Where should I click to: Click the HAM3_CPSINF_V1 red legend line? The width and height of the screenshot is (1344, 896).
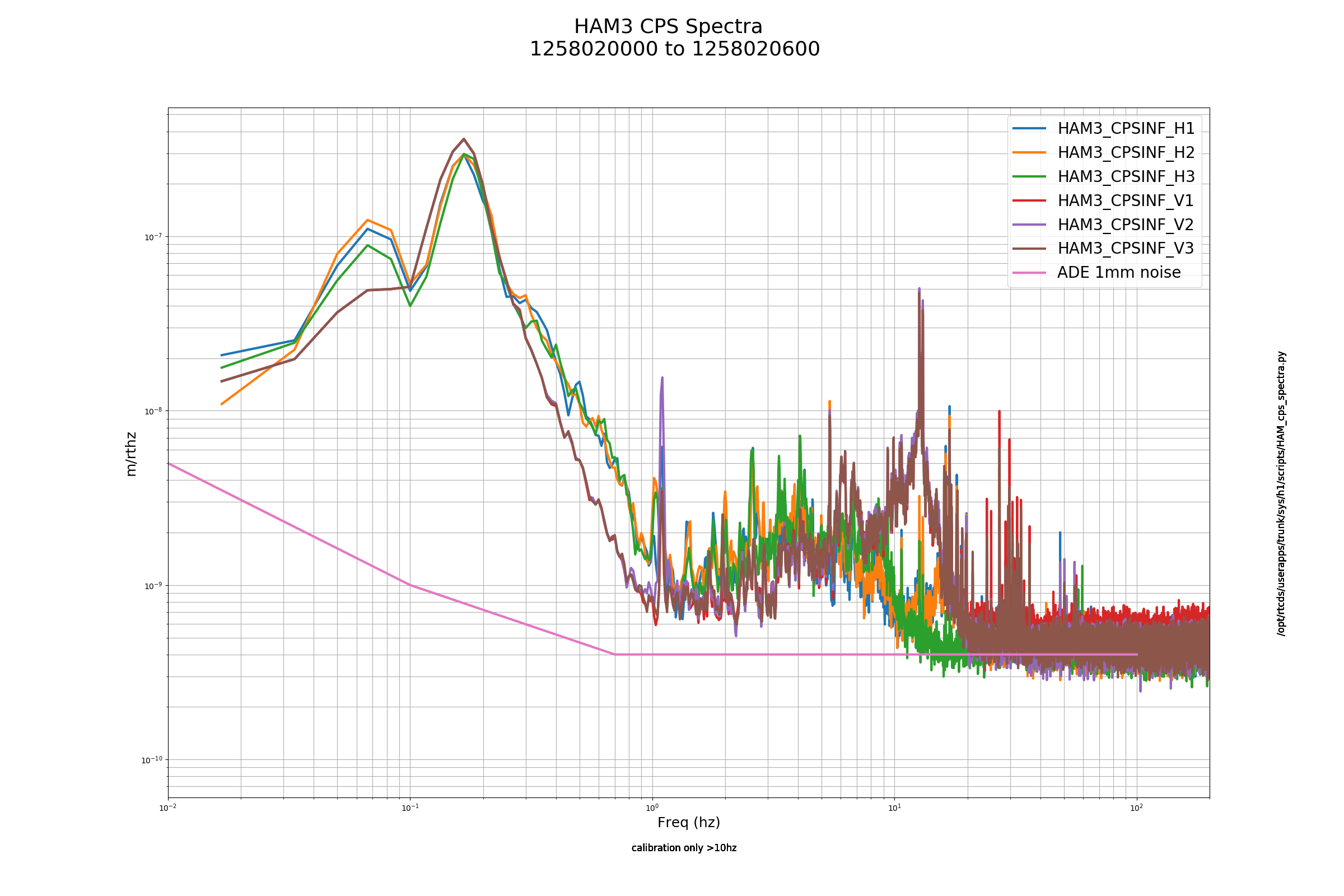click(1029, 200)
